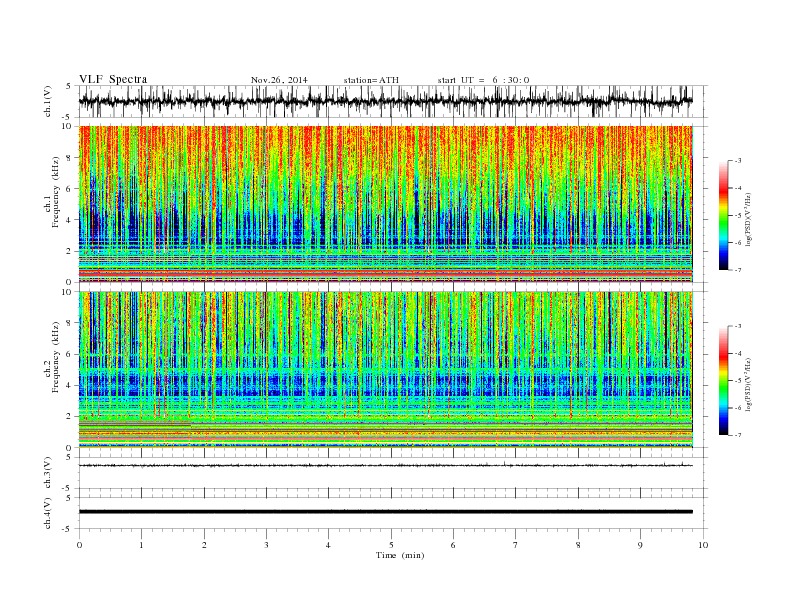
Task: Click the "station=ATH" header label
Action: (x=371, y=80)
